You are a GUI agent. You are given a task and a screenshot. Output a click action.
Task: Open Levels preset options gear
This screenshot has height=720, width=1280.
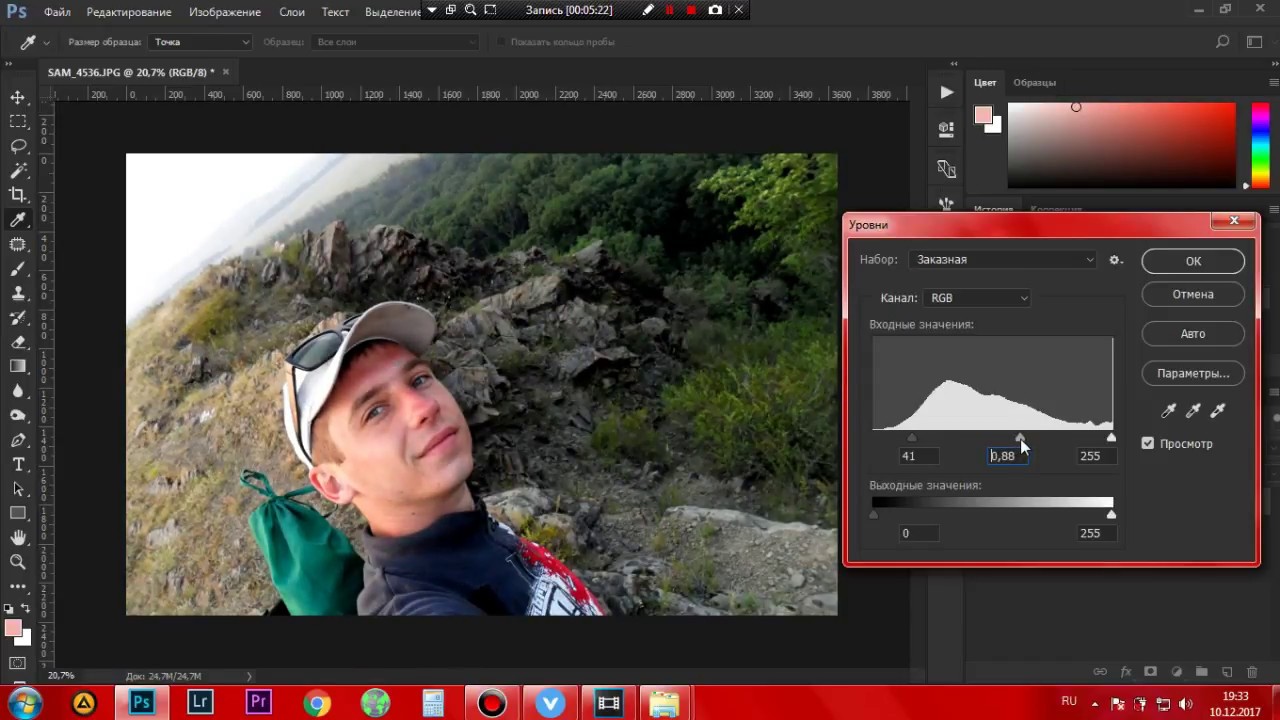tap(1116, 260)
